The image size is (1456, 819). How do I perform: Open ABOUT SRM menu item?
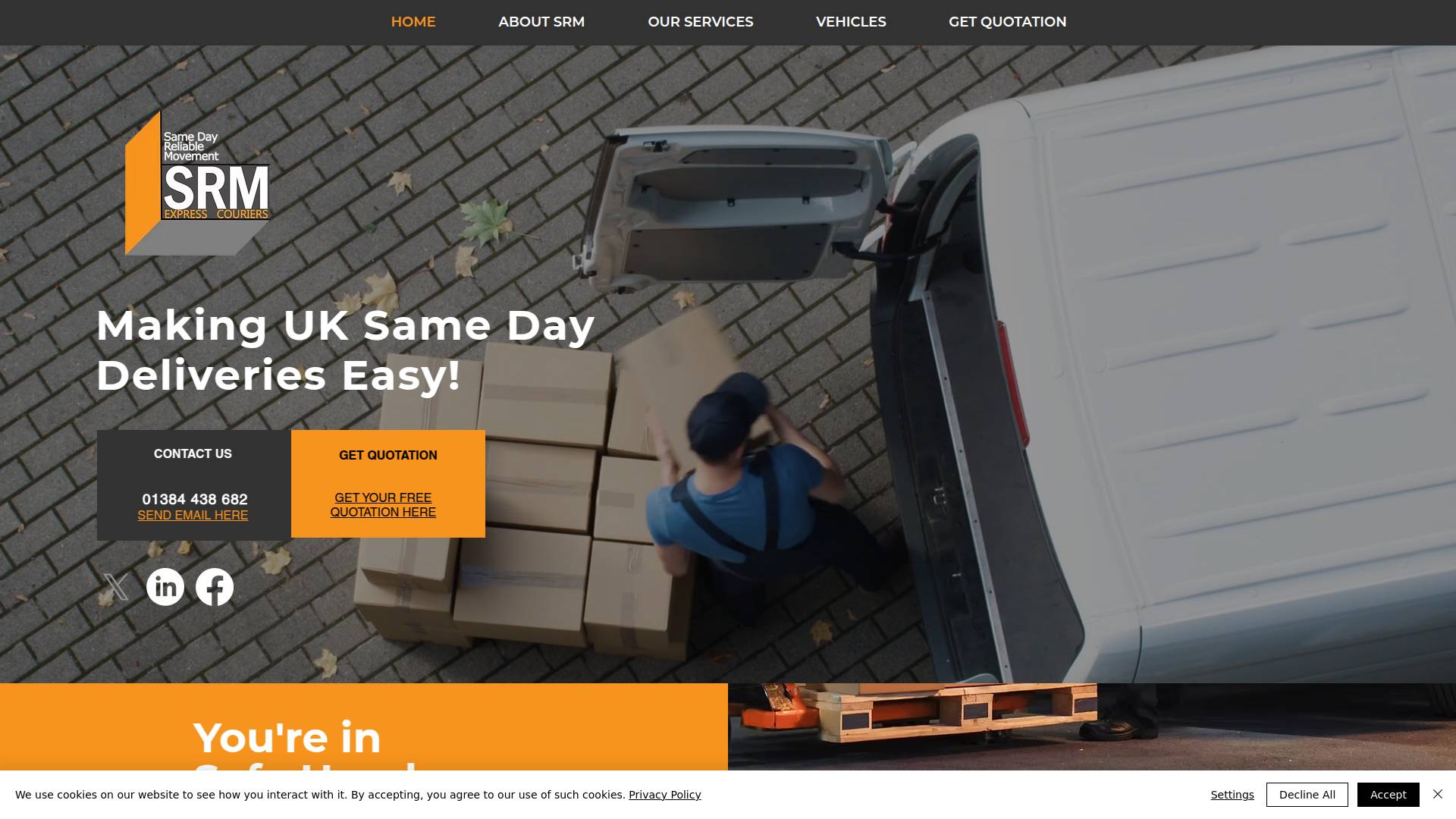point(541,22)
